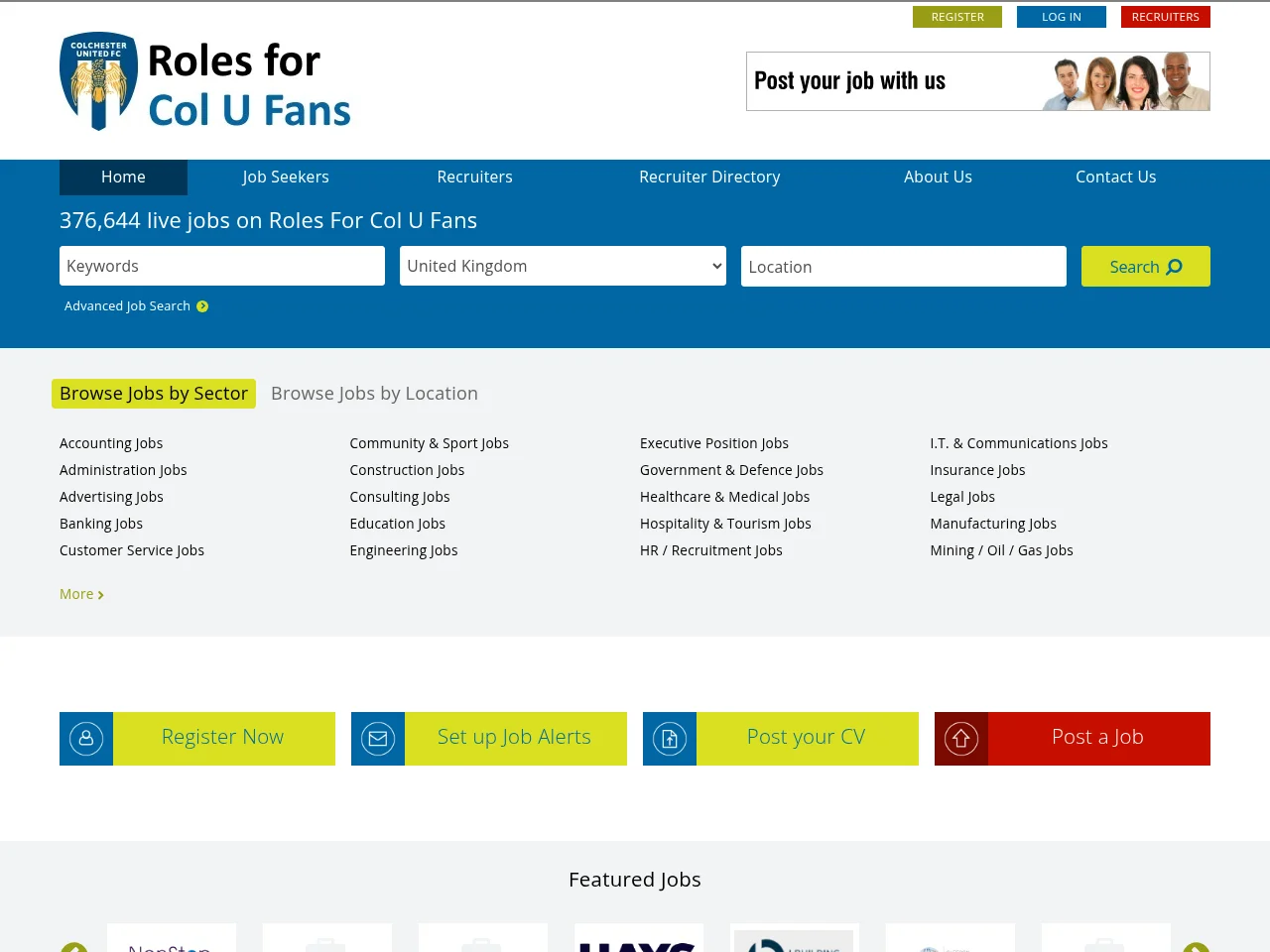The height and width of the screenshot is (952, 1270).
Task: Click the red RECRUITERS button
Action: (x=1166, y=17)
